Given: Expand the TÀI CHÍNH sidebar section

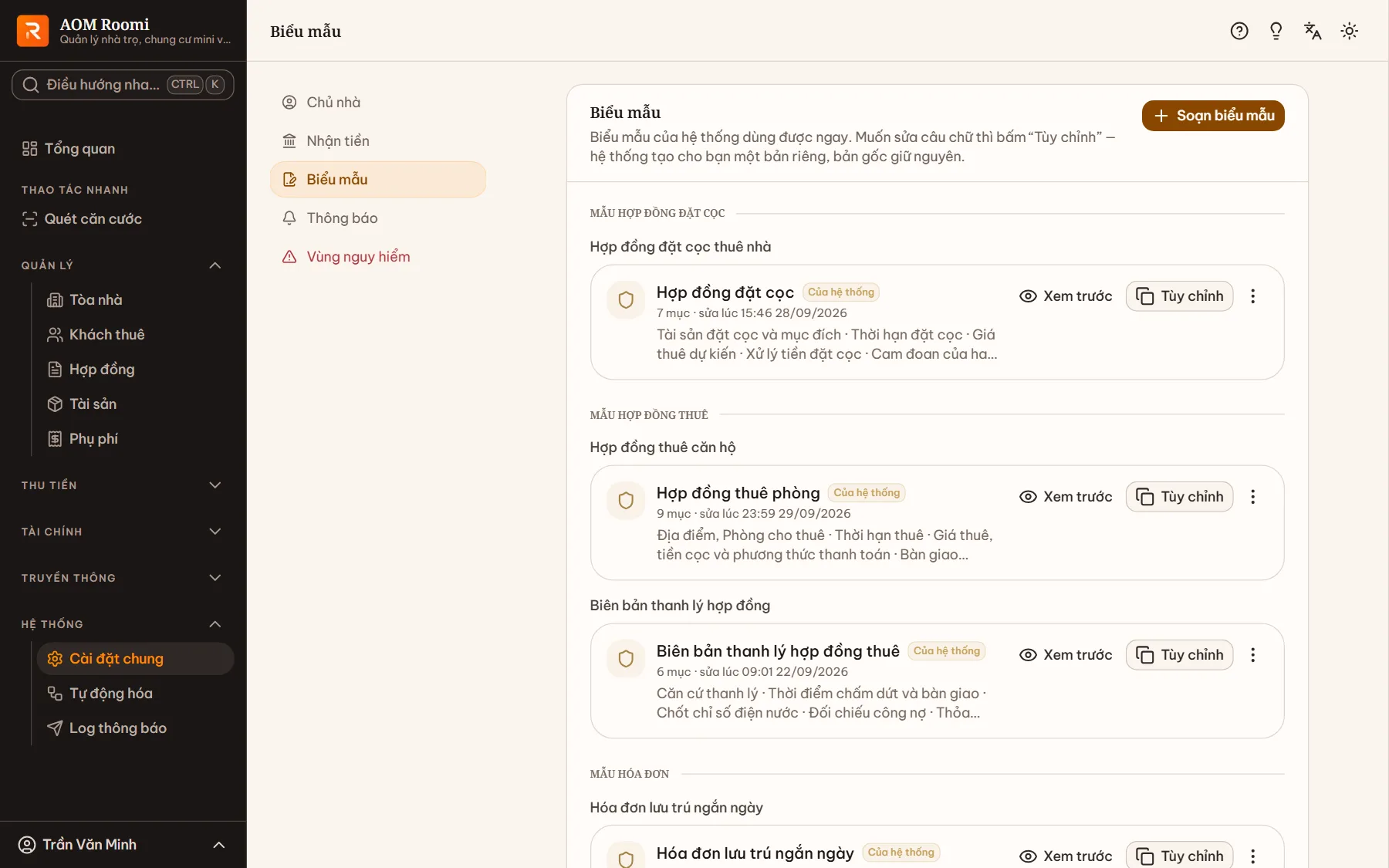Looking at the screenshot, I should tap(123, 532).
